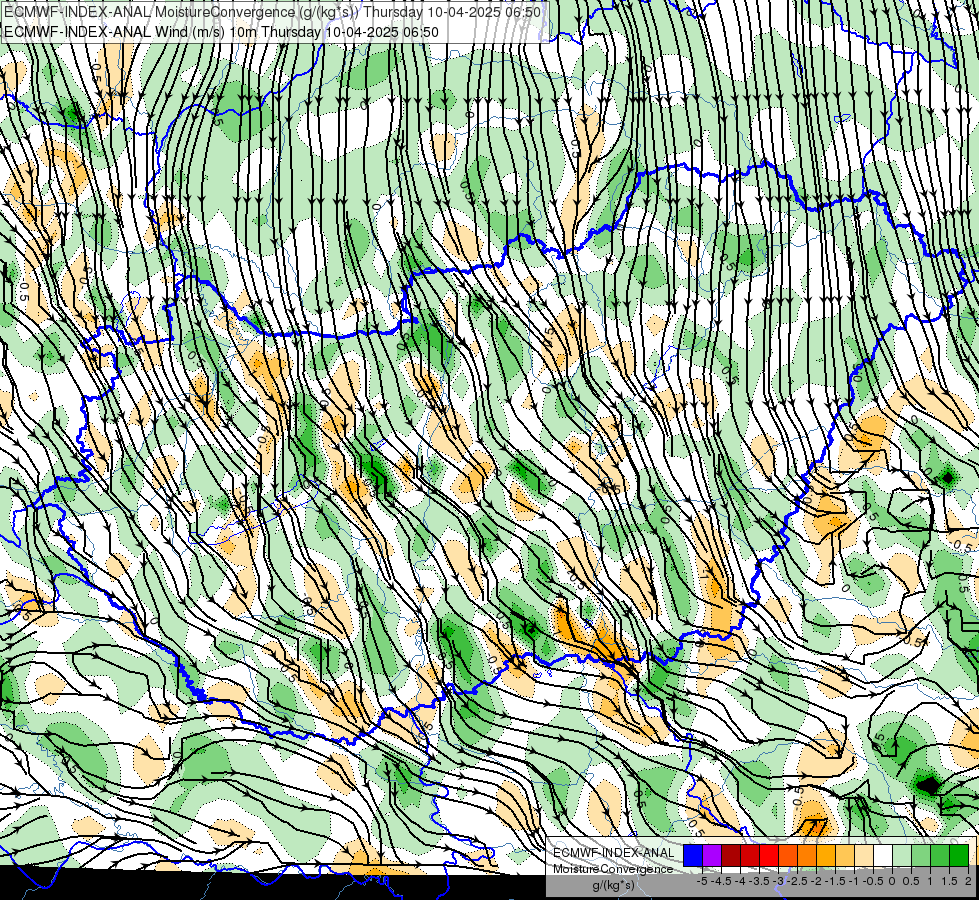The image size is (979, 900).
Task: Select the white legend swatch near 0
Action: (x=883, y=855)
